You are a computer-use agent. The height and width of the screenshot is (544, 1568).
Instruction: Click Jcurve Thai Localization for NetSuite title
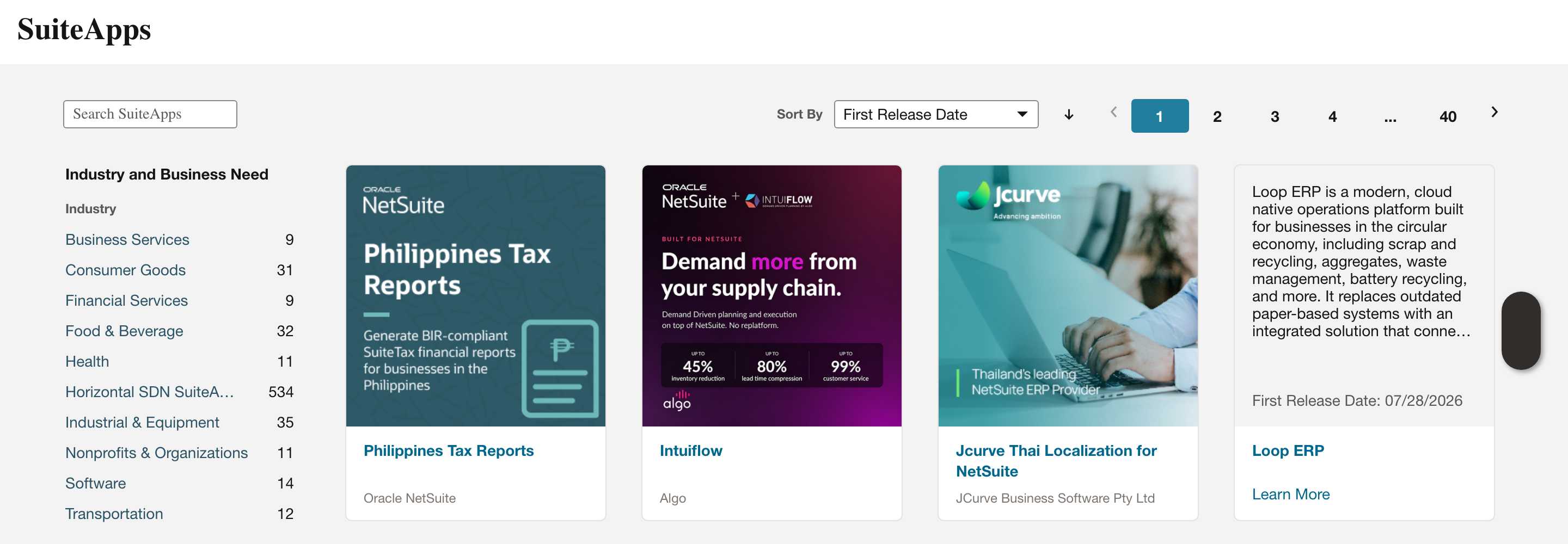click(1056, 461)
